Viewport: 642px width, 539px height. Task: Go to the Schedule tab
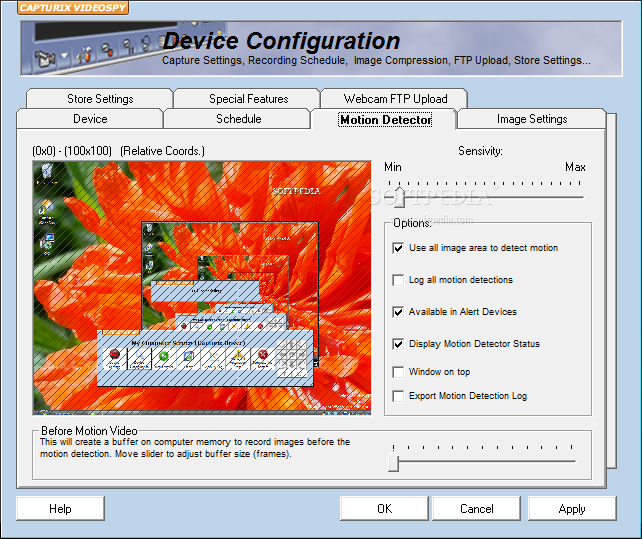click(238, 119)
